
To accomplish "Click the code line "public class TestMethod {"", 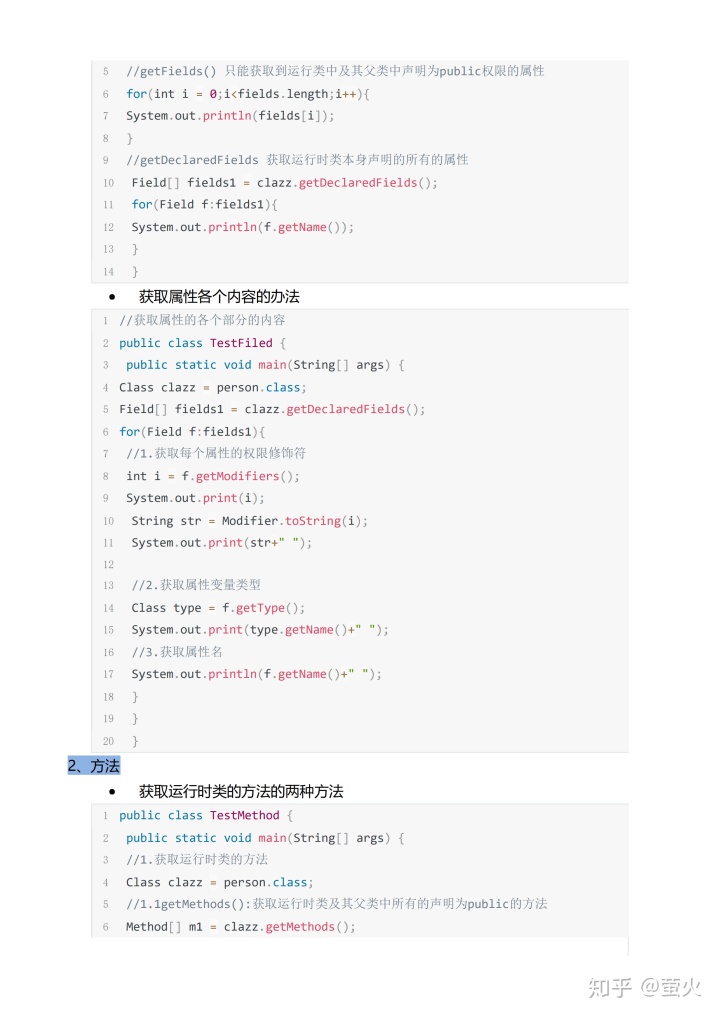I will (206, 815).
